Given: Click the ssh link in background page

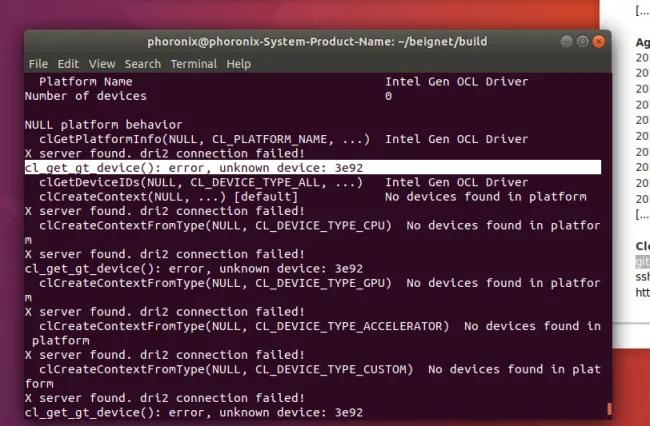Looking at the screenshot, I should pyautogui.click(x=643, y=275).
